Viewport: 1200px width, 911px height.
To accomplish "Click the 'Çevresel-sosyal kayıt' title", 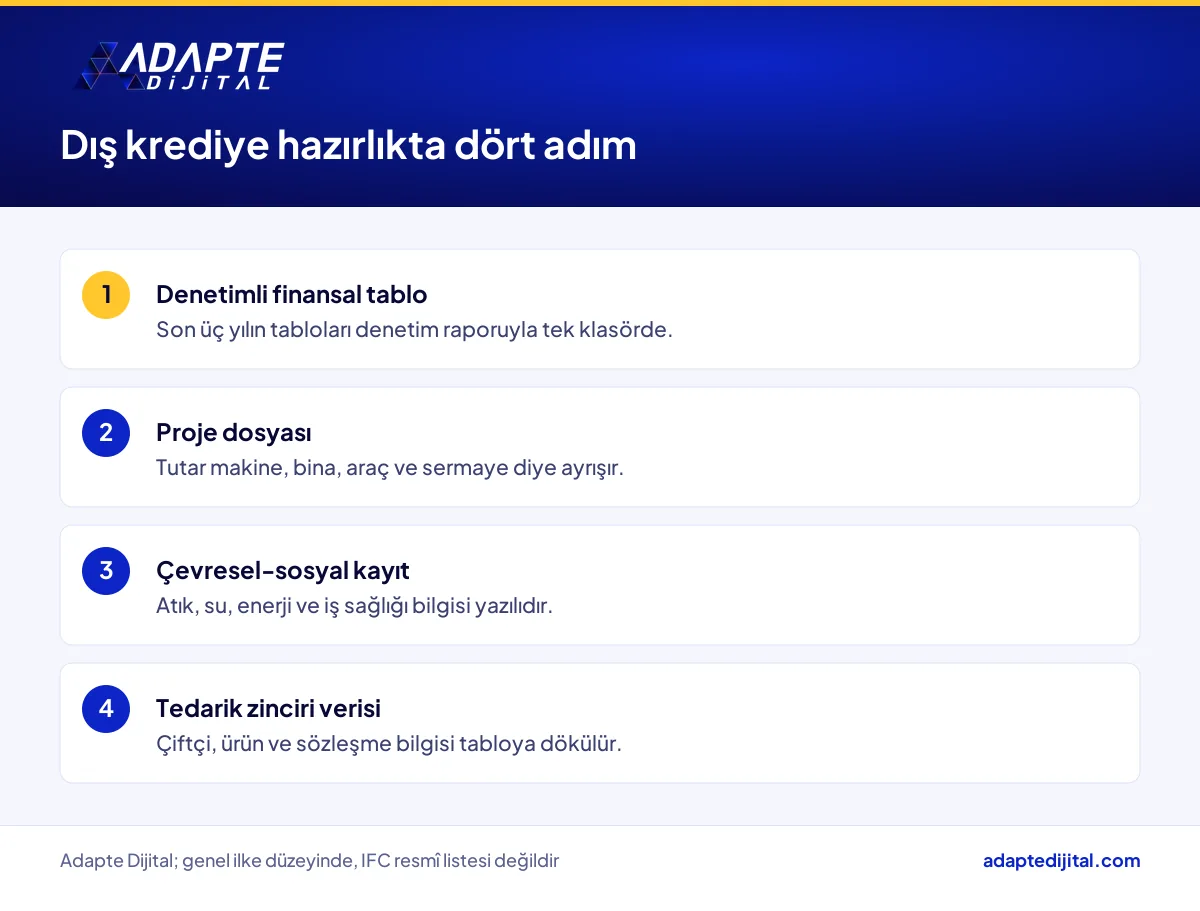I will [x=283, y=571].
